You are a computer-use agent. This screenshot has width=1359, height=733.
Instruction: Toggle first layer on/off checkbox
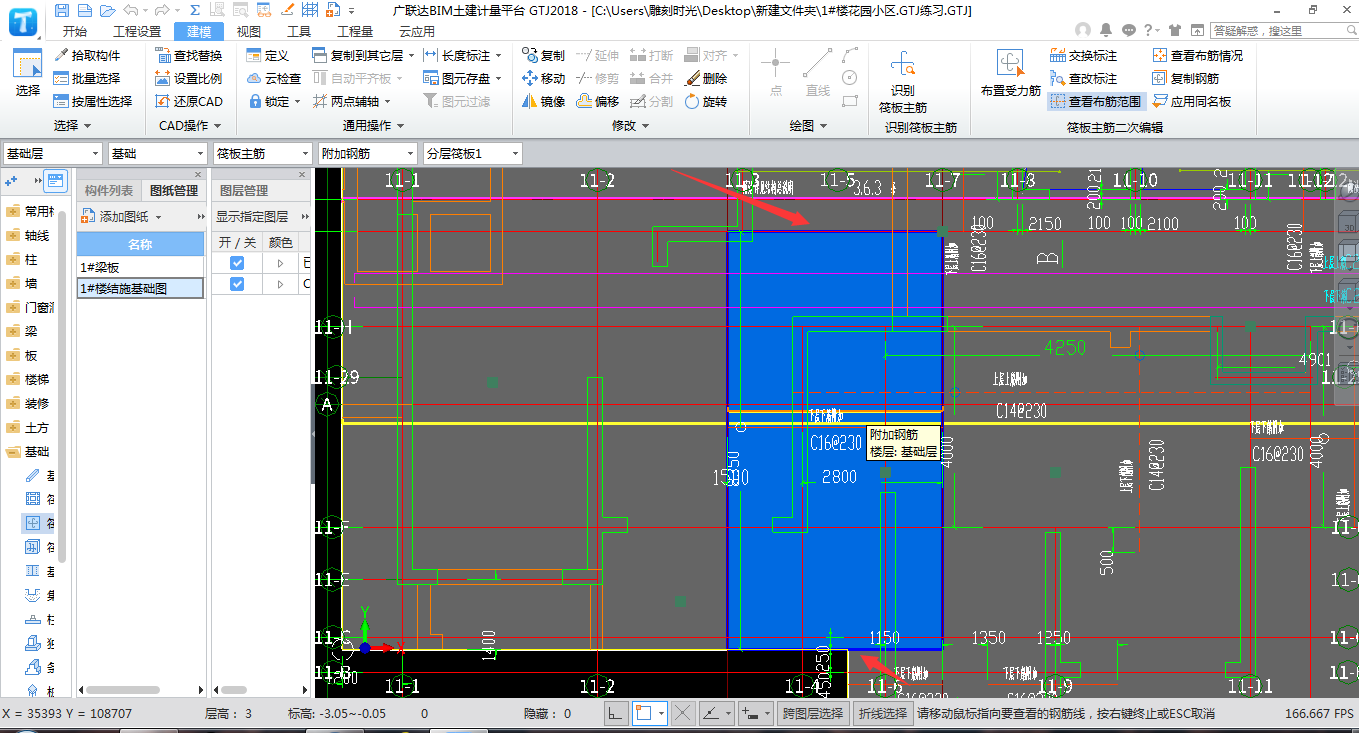pos(237,263)
